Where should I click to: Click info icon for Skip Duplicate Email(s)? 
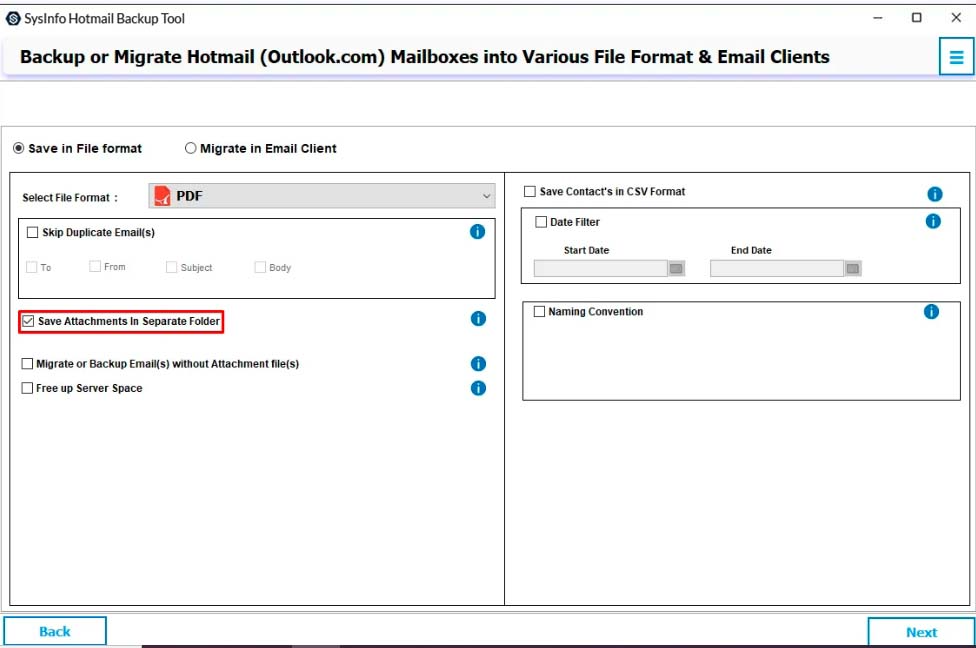point(477,232)
